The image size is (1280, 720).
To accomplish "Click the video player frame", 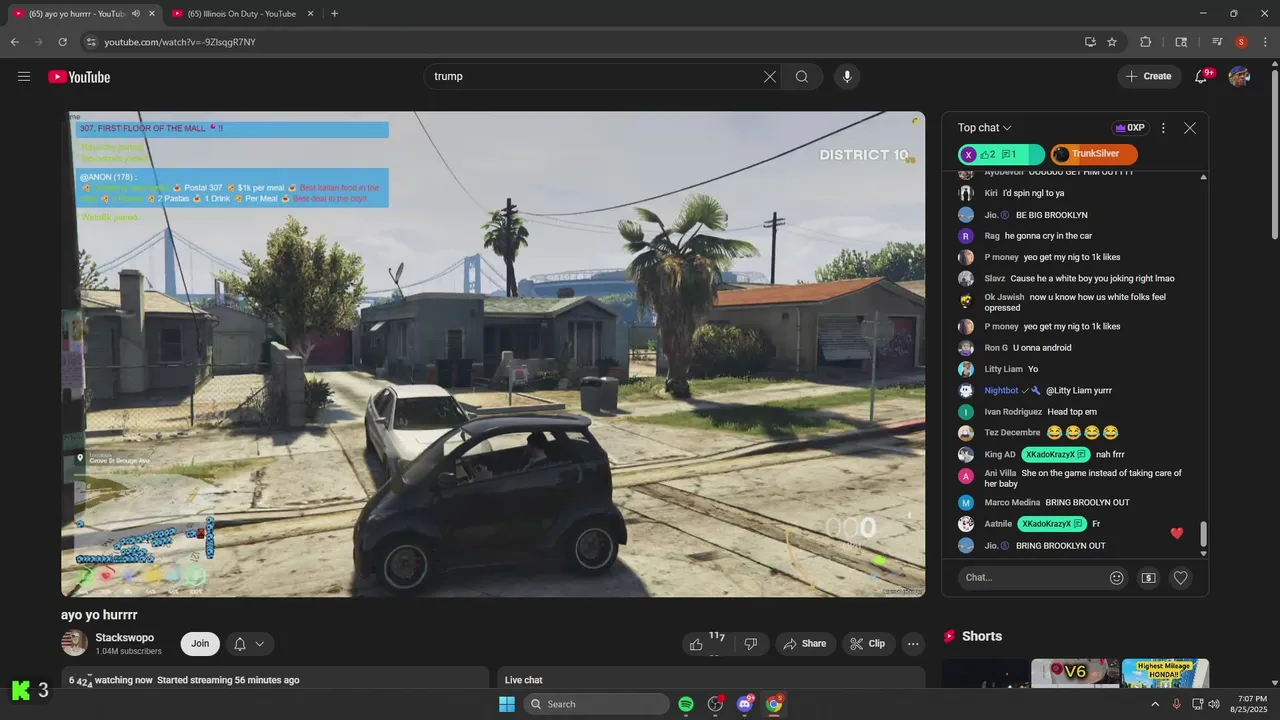I will coord(493,354).
